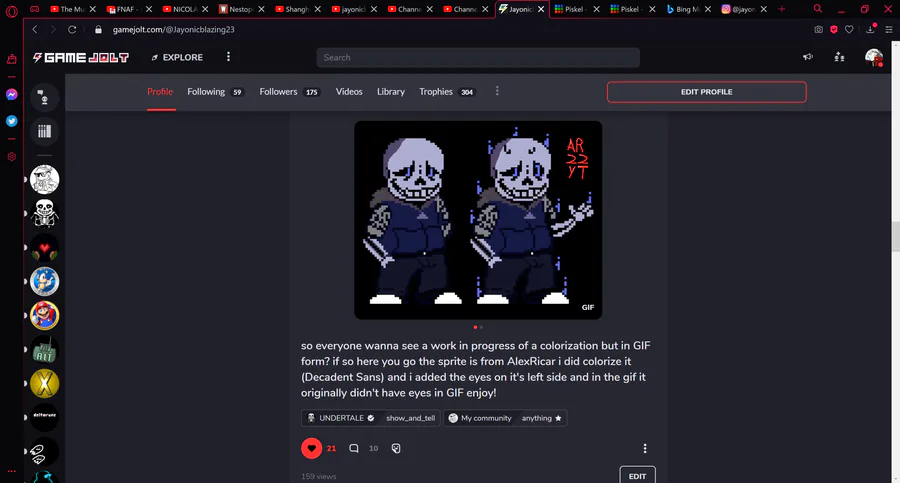The image size is (900, 483).
Task: Open Opera sidebar three-dots menu
Action: [x=11, y=472]
